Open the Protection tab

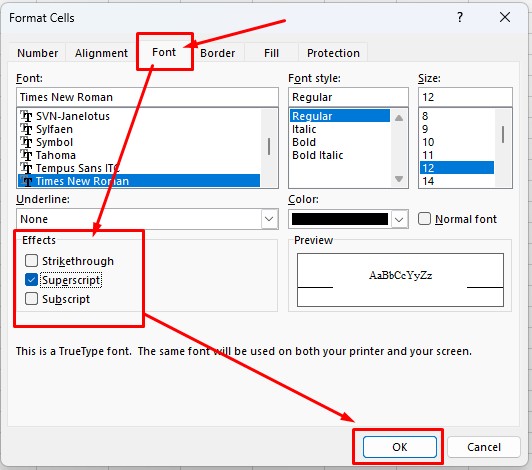[x=333, y=53]
